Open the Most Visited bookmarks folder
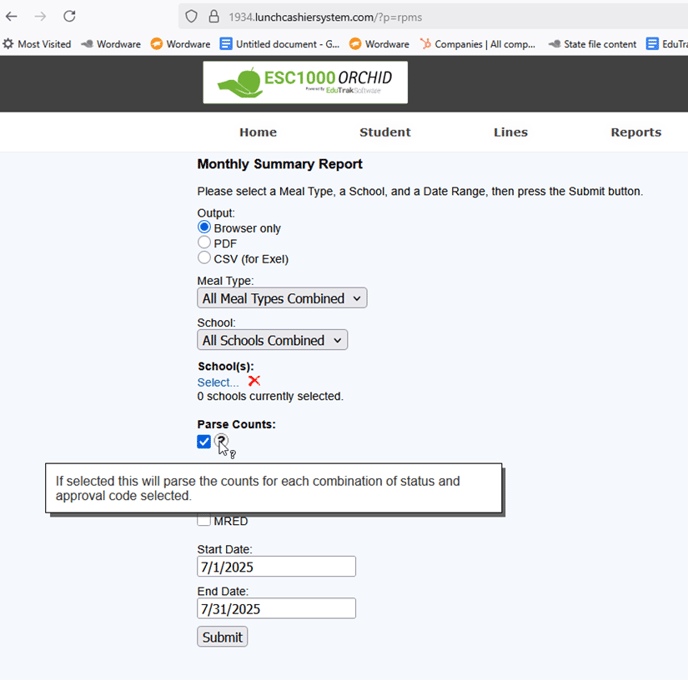The image size is (688, 680). 37,44
